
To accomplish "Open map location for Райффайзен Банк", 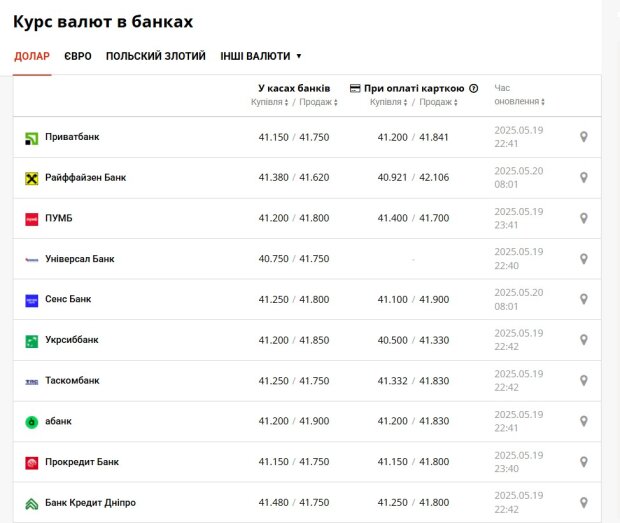I will click(x=584, y=178).
